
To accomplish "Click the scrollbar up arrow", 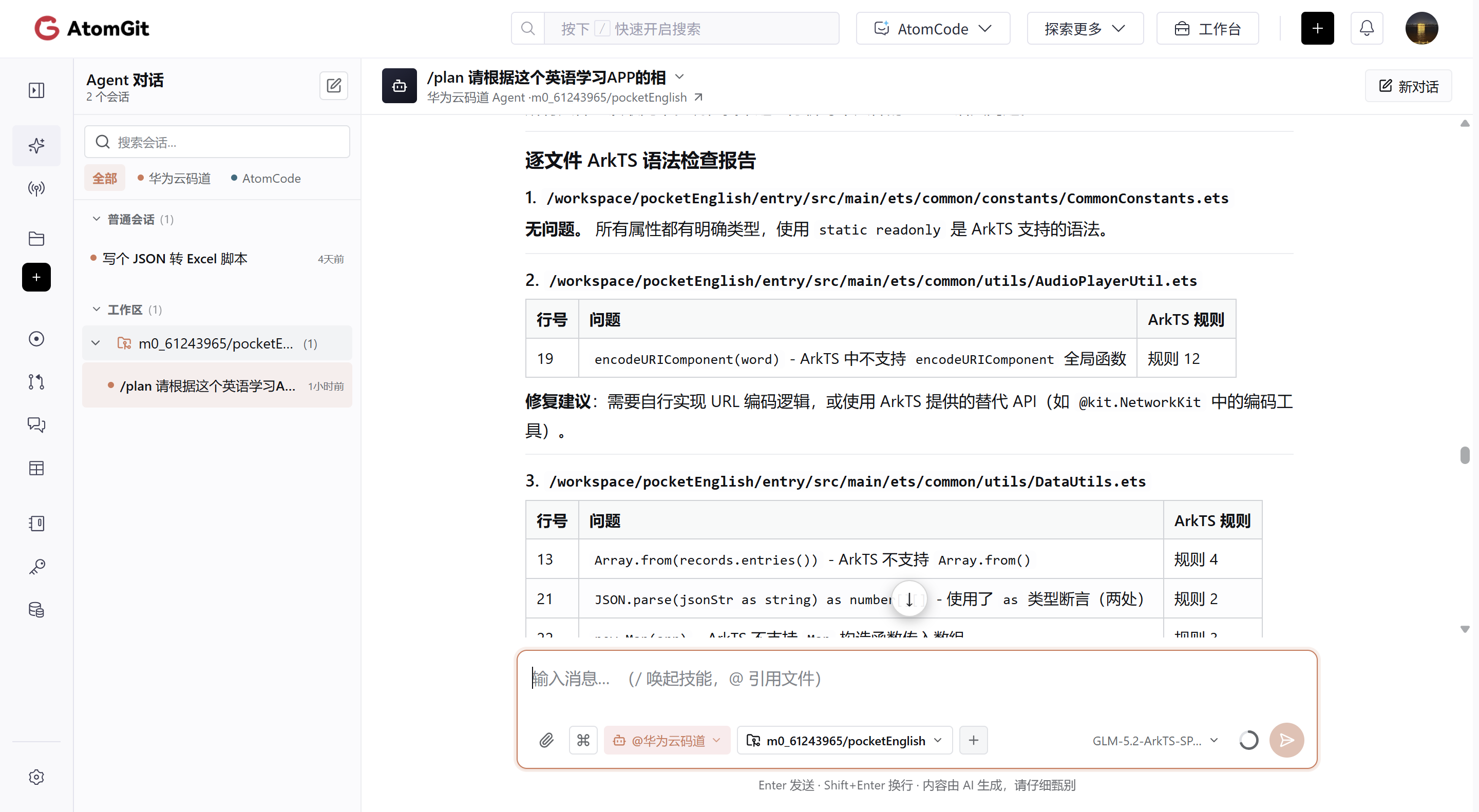I will point(1465,123).
